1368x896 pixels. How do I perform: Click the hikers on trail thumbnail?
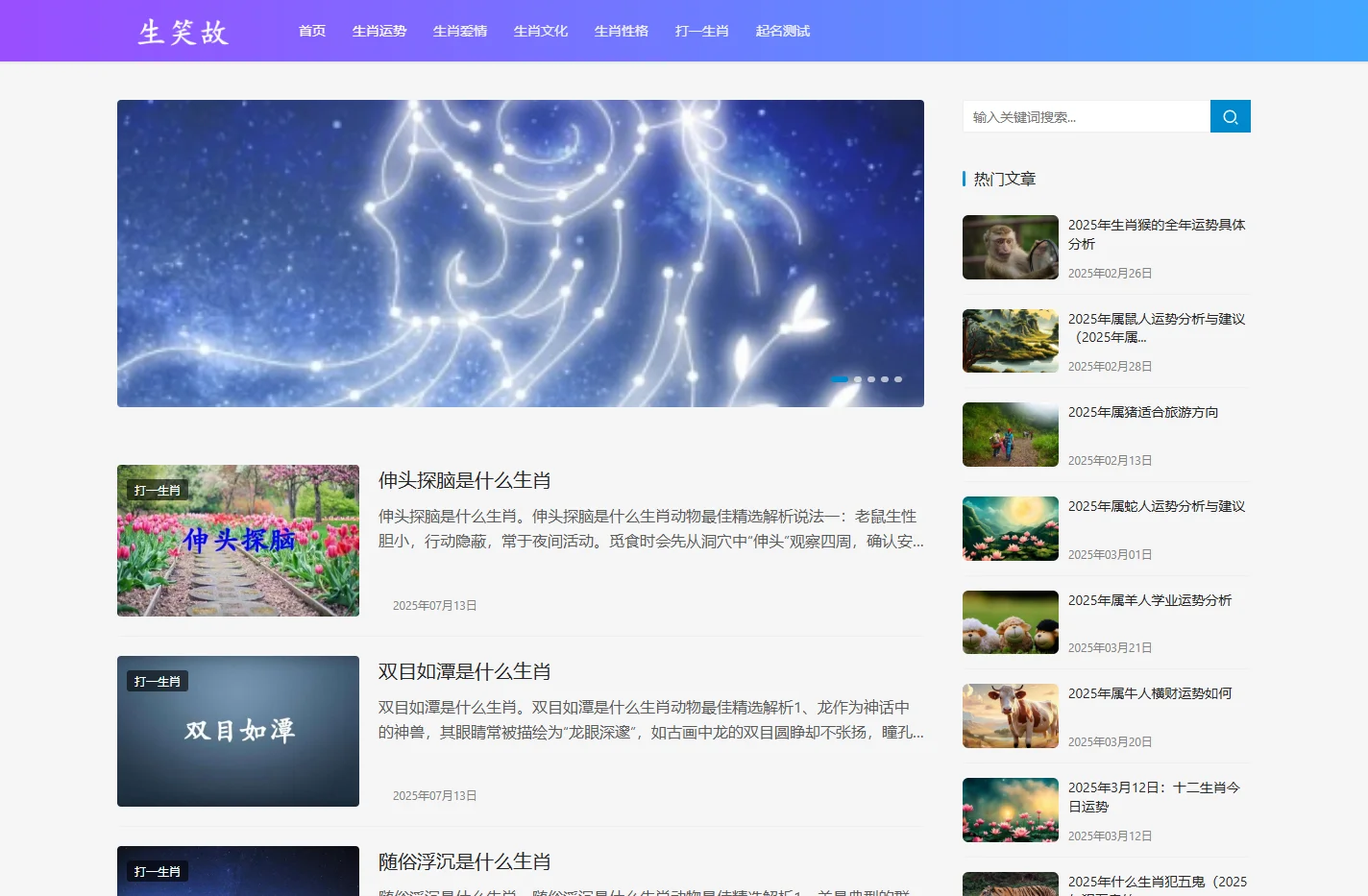[1011, 434]
